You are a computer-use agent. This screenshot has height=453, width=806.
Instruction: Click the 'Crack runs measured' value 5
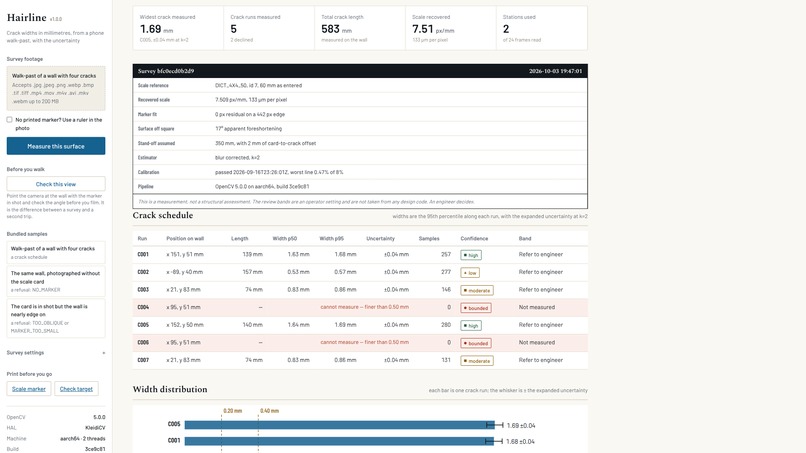pyautogui.click(x=233, y=29)
